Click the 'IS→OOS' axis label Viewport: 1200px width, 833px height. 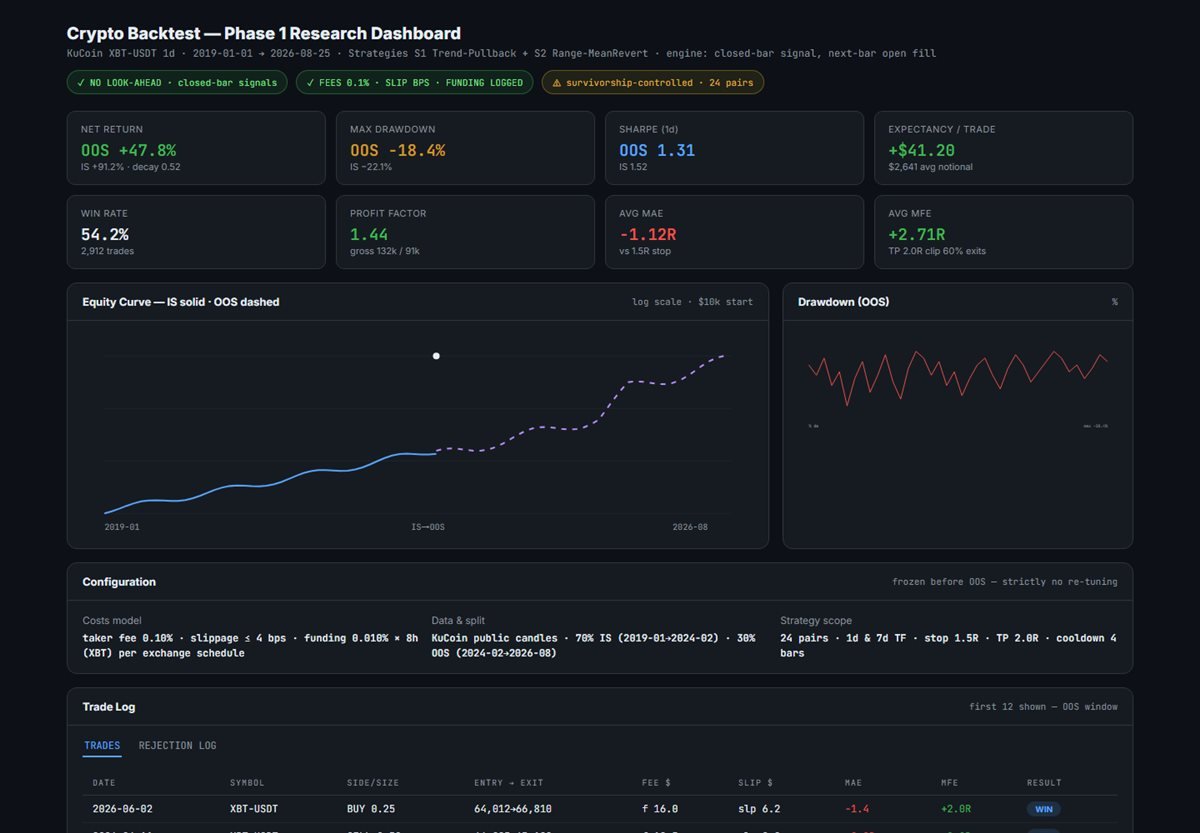428,527
